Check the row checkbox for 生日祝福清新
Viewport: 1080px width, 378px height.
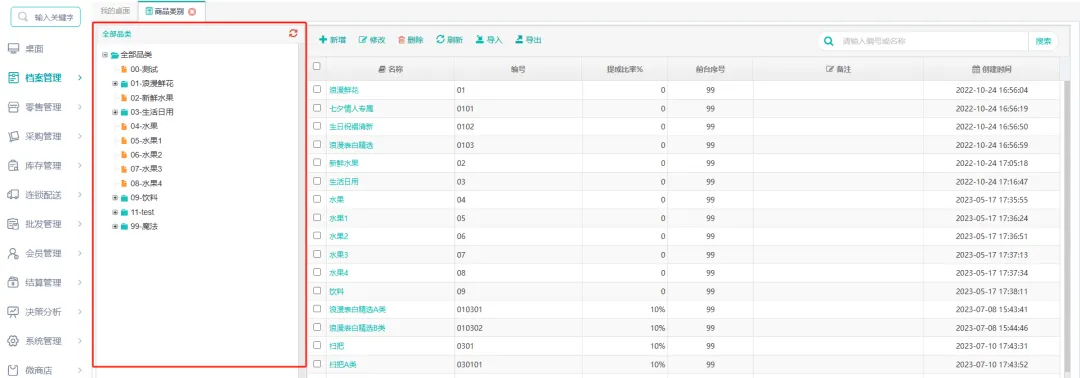(317, 126)
